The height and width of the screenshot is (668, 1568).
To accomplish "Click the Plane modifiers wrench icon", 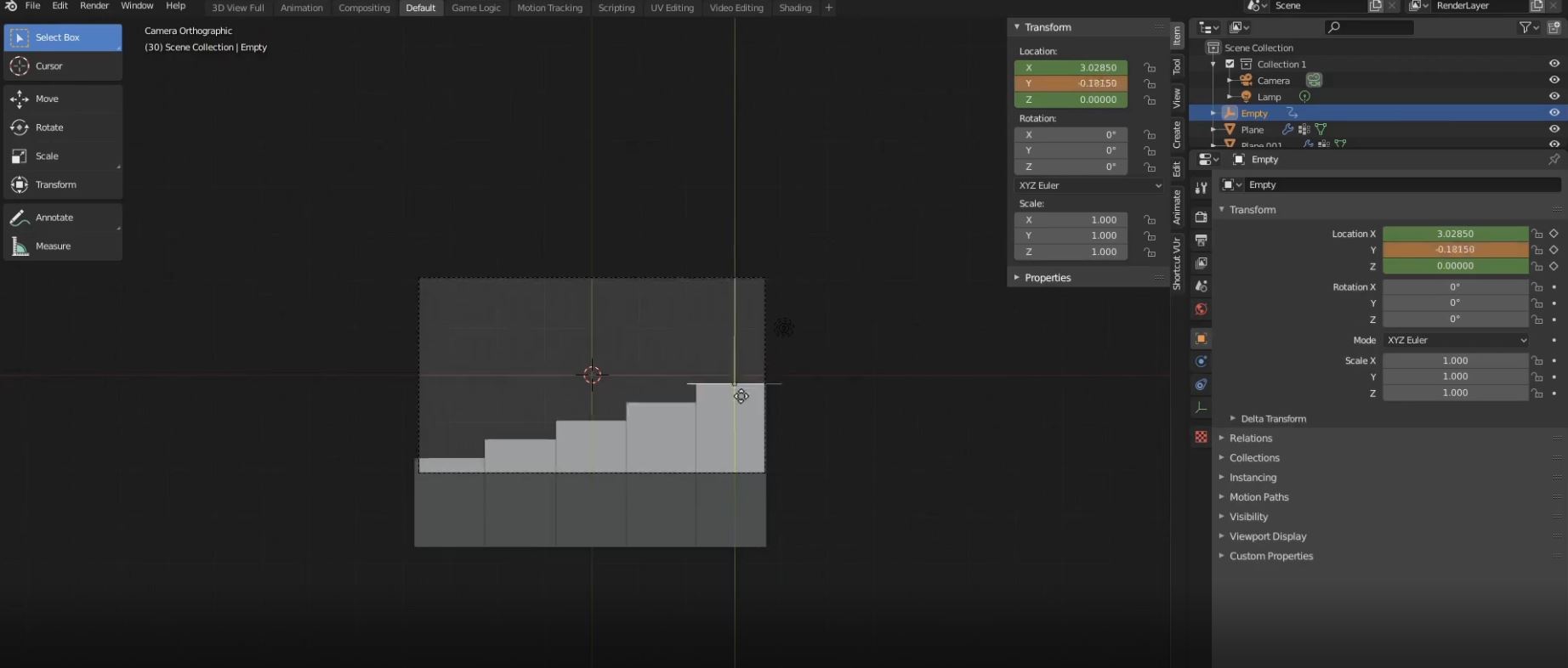I will [x=1287, y=130].
